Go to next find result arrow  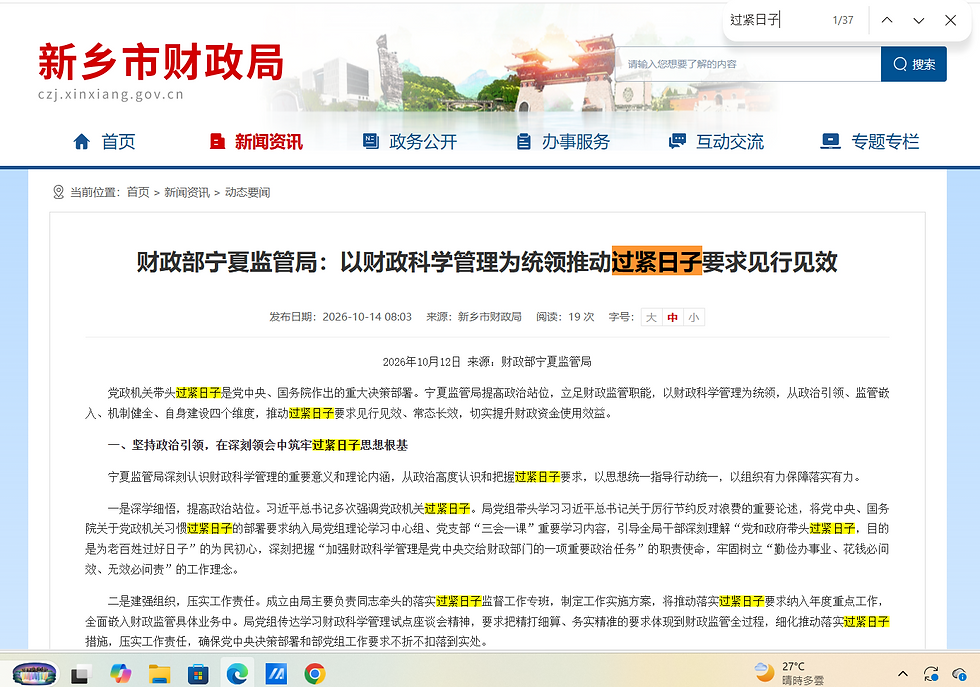(x=918, y=20)
